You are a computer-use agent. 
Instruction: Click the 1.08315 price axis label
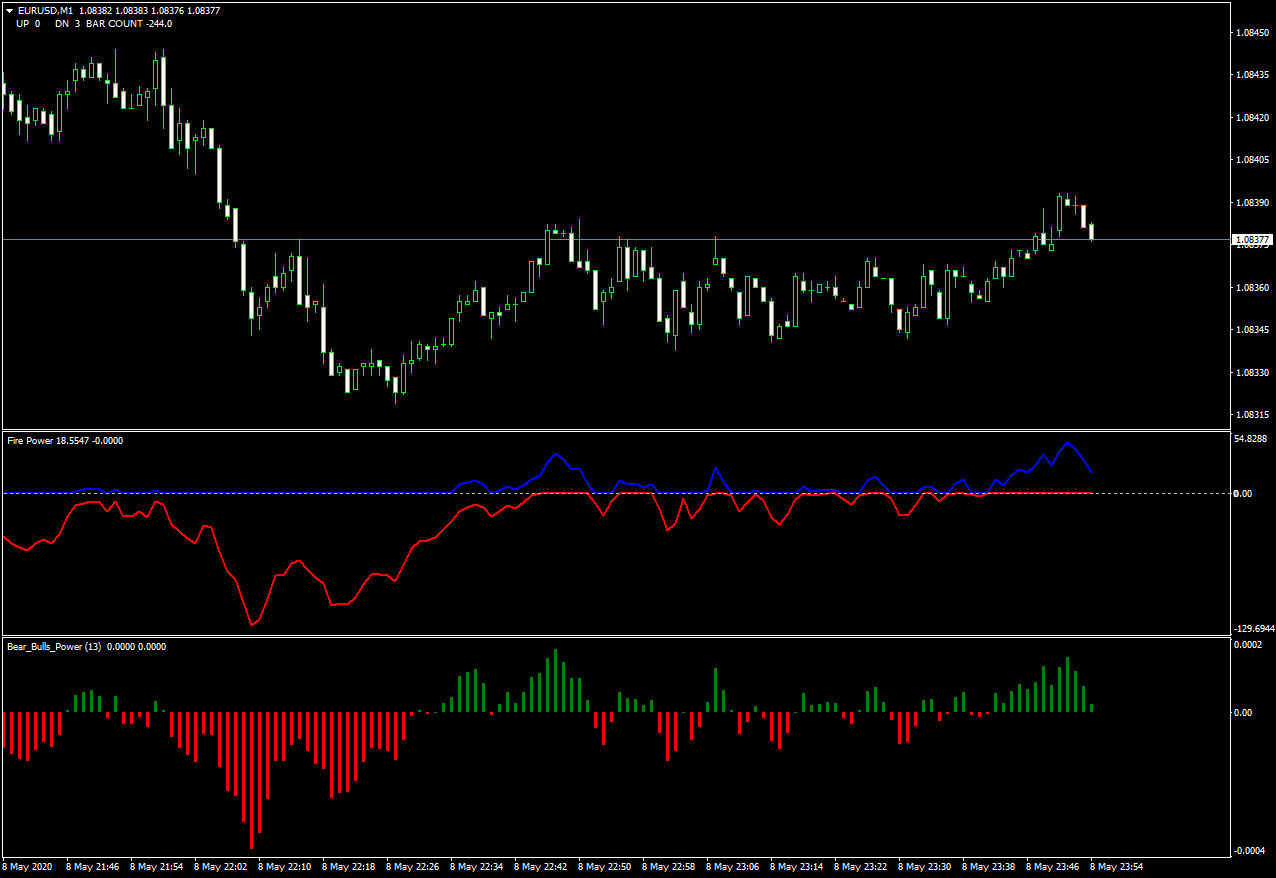pos(1253,414)
